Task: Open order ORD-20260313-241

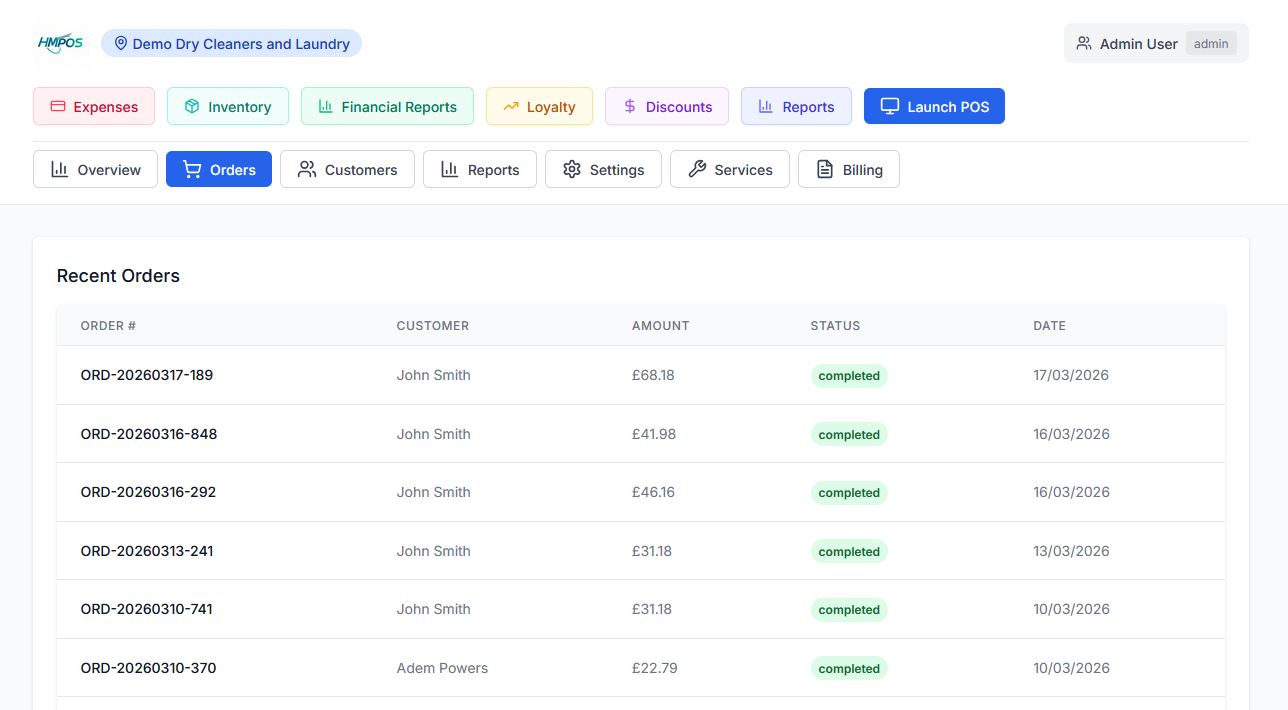Action: click(147, 551)
